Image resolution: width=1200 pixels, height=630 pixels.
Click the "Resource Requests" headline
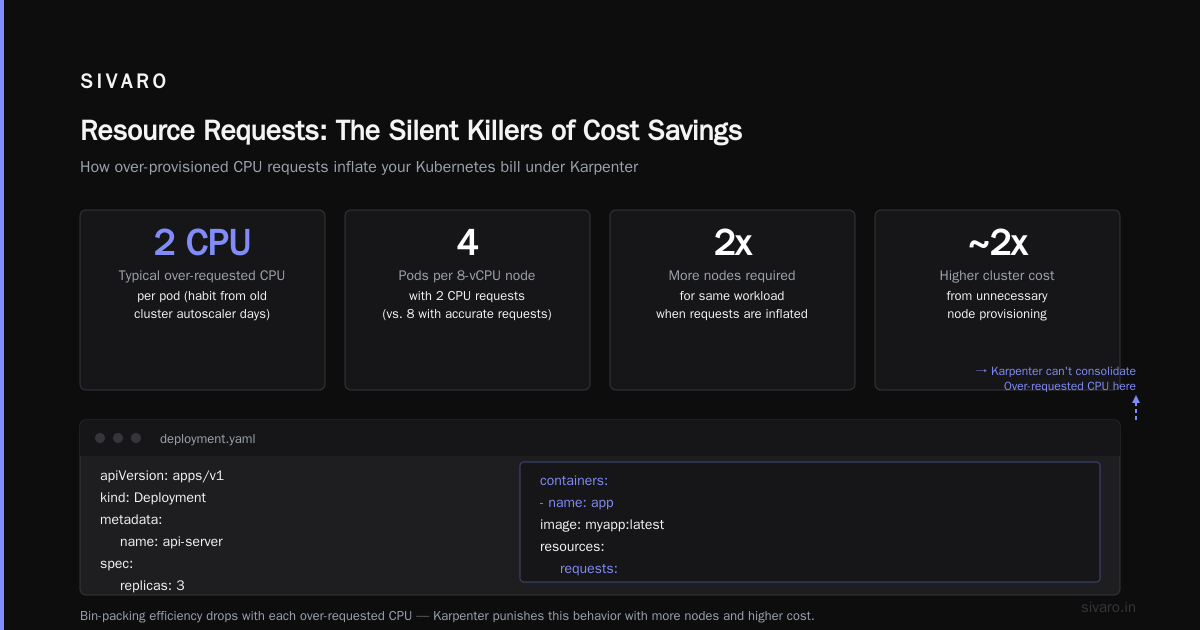click(x=411, y=131)
